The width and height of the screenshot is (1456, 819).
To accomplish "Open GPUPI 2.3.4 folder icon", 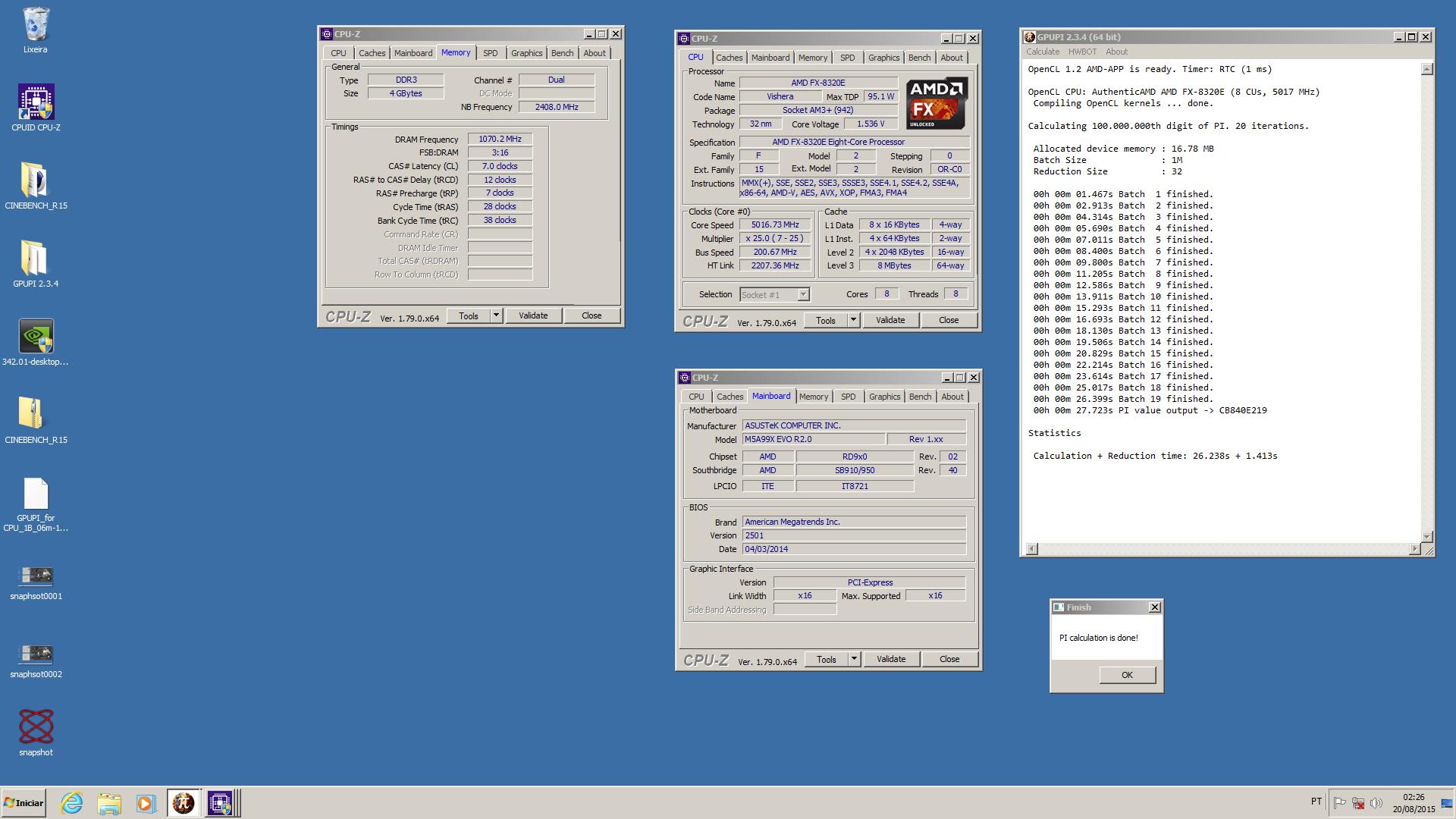I will (36, 264).
